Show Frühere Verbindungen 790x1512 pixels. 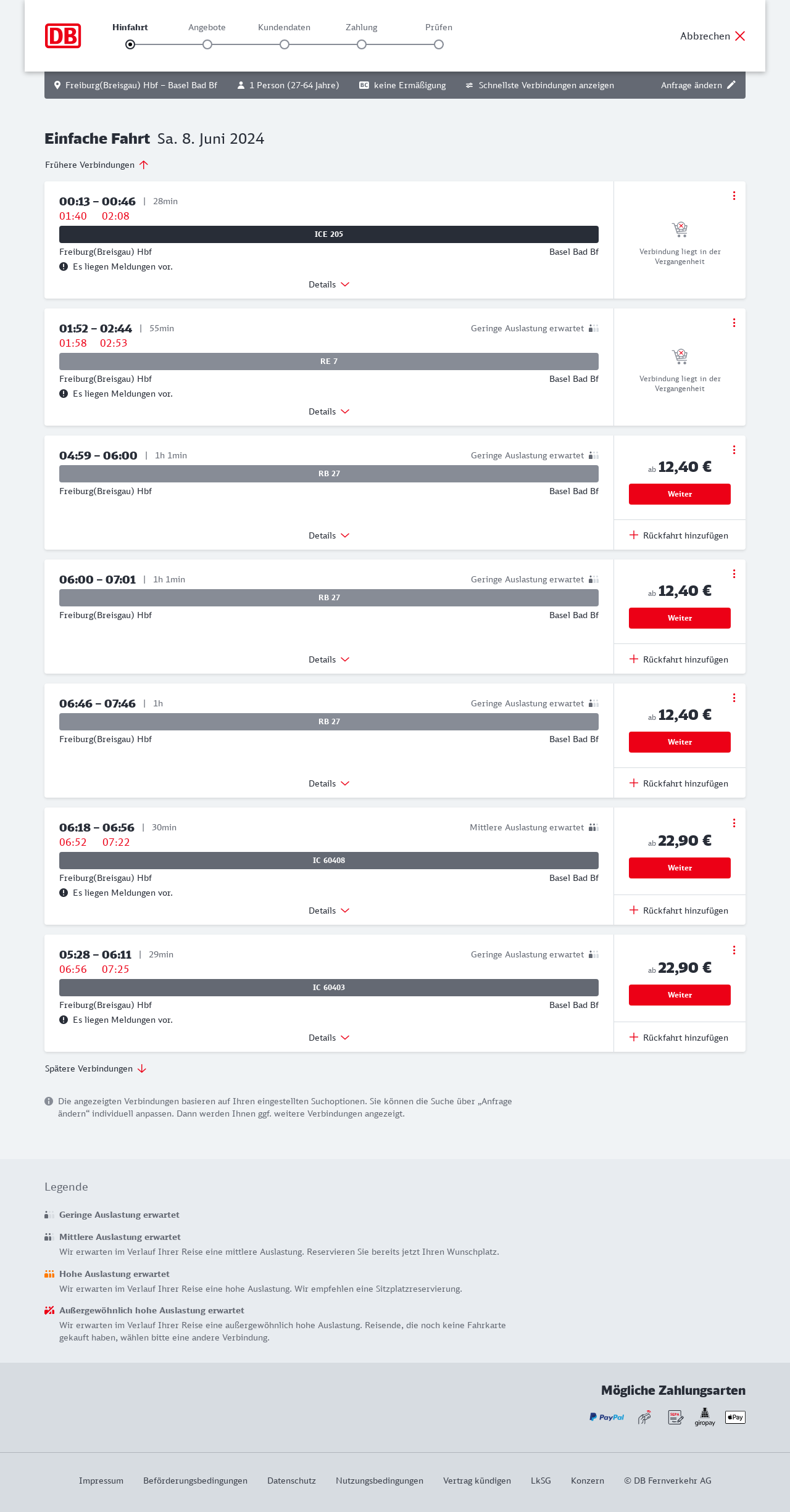[x=96, y=165]
